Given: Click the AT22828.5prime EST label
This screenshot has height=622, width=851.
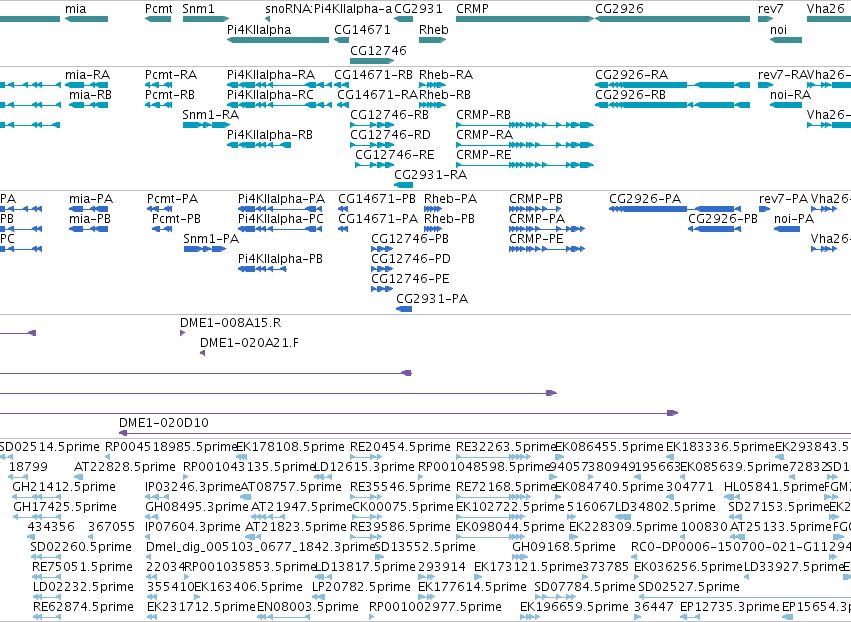Looking at the screenshot, I should point(125,466).
